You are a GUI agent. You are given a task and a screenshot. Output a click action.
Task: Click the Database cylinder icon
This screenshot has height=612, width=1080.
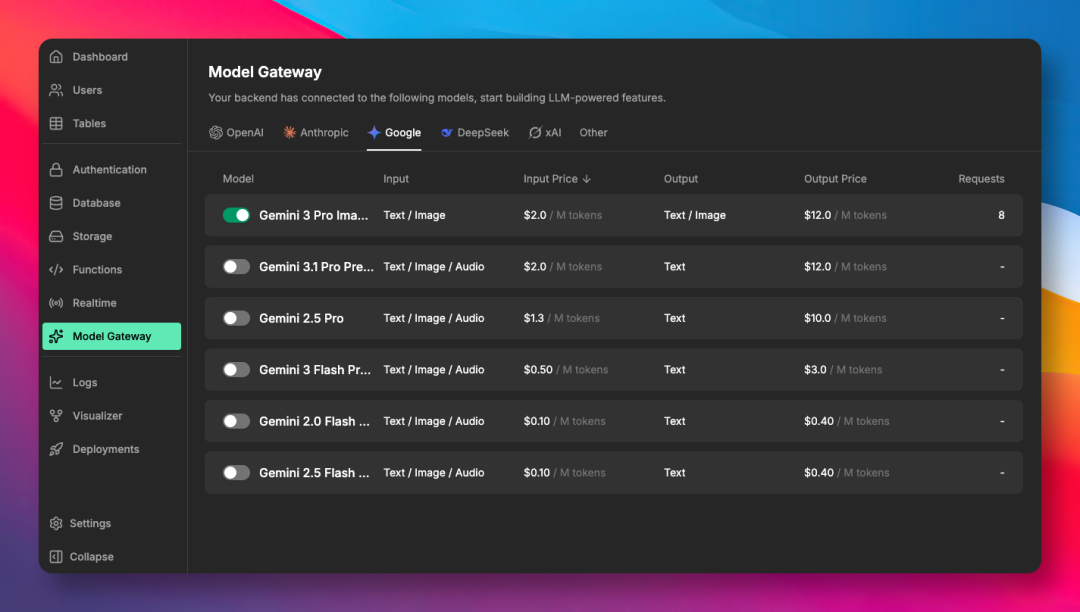click(56, 203)
